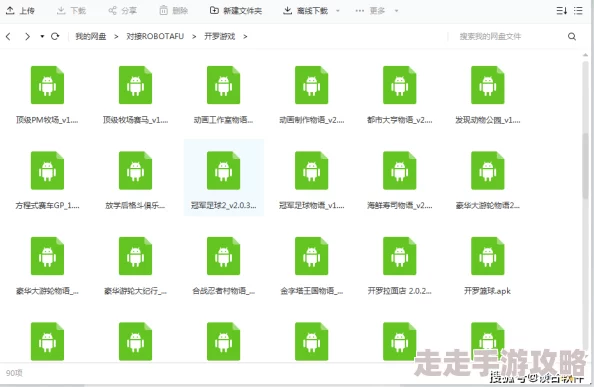The height and width of the screenshot is (387, 594).
Task: Click the 离线下载 offline download button
Action: click(x=305, y=11)
